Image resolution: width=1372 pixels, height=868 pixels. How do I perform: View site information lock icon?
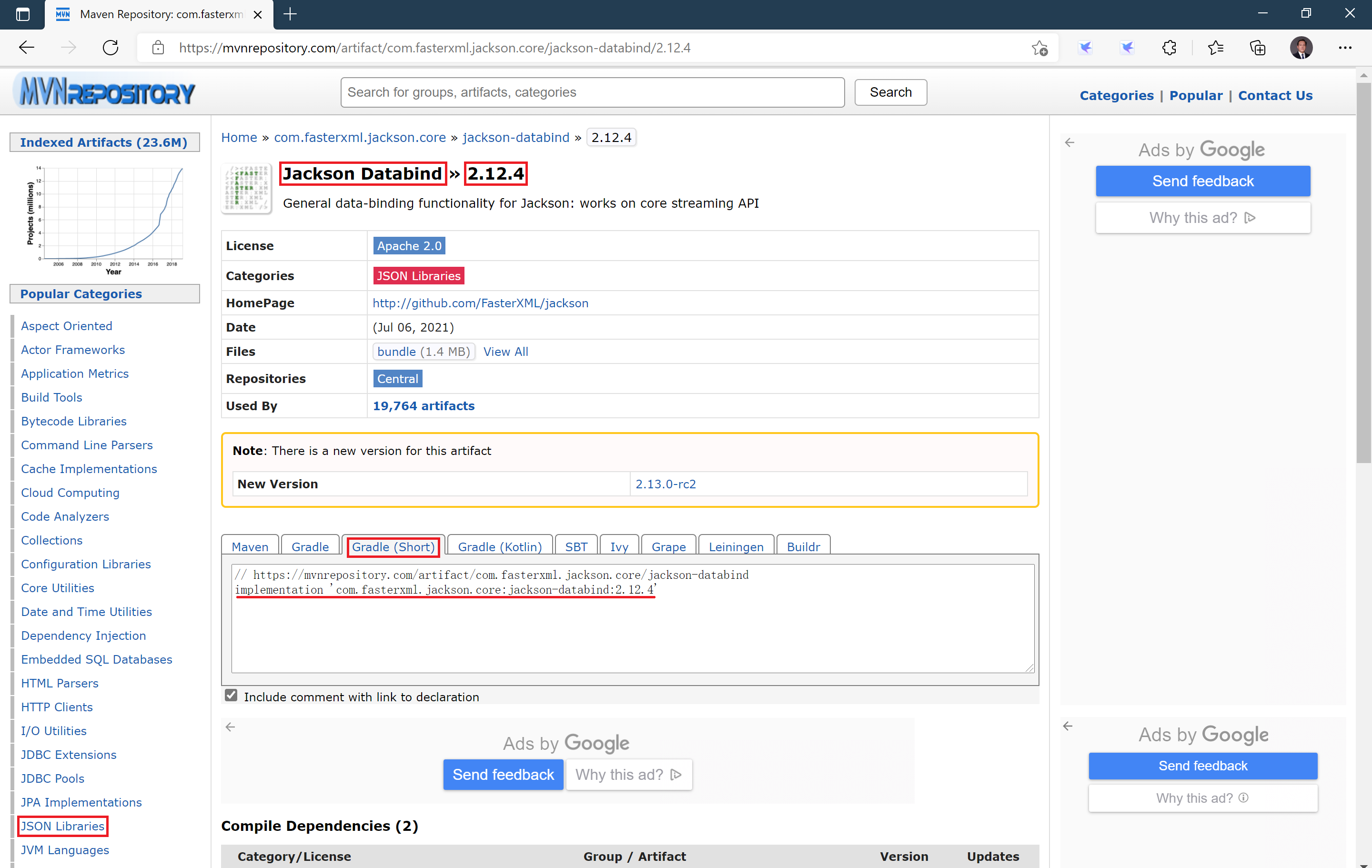point(158,48)
